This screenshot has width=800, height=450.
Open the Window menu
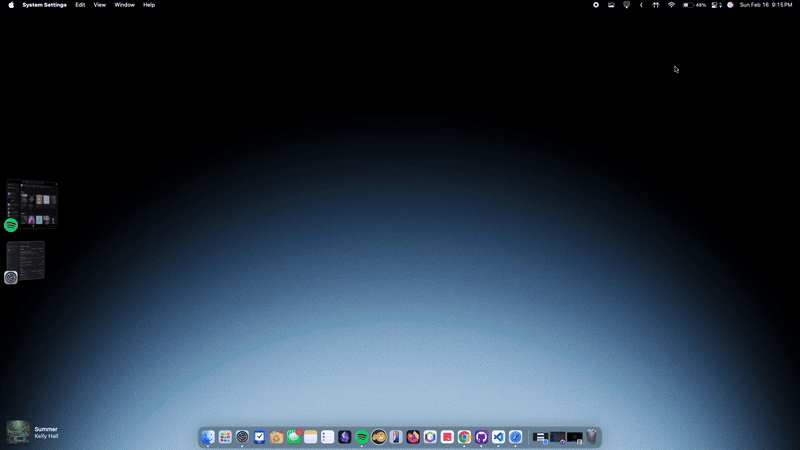pyautogui.click(x=124, y=5)
